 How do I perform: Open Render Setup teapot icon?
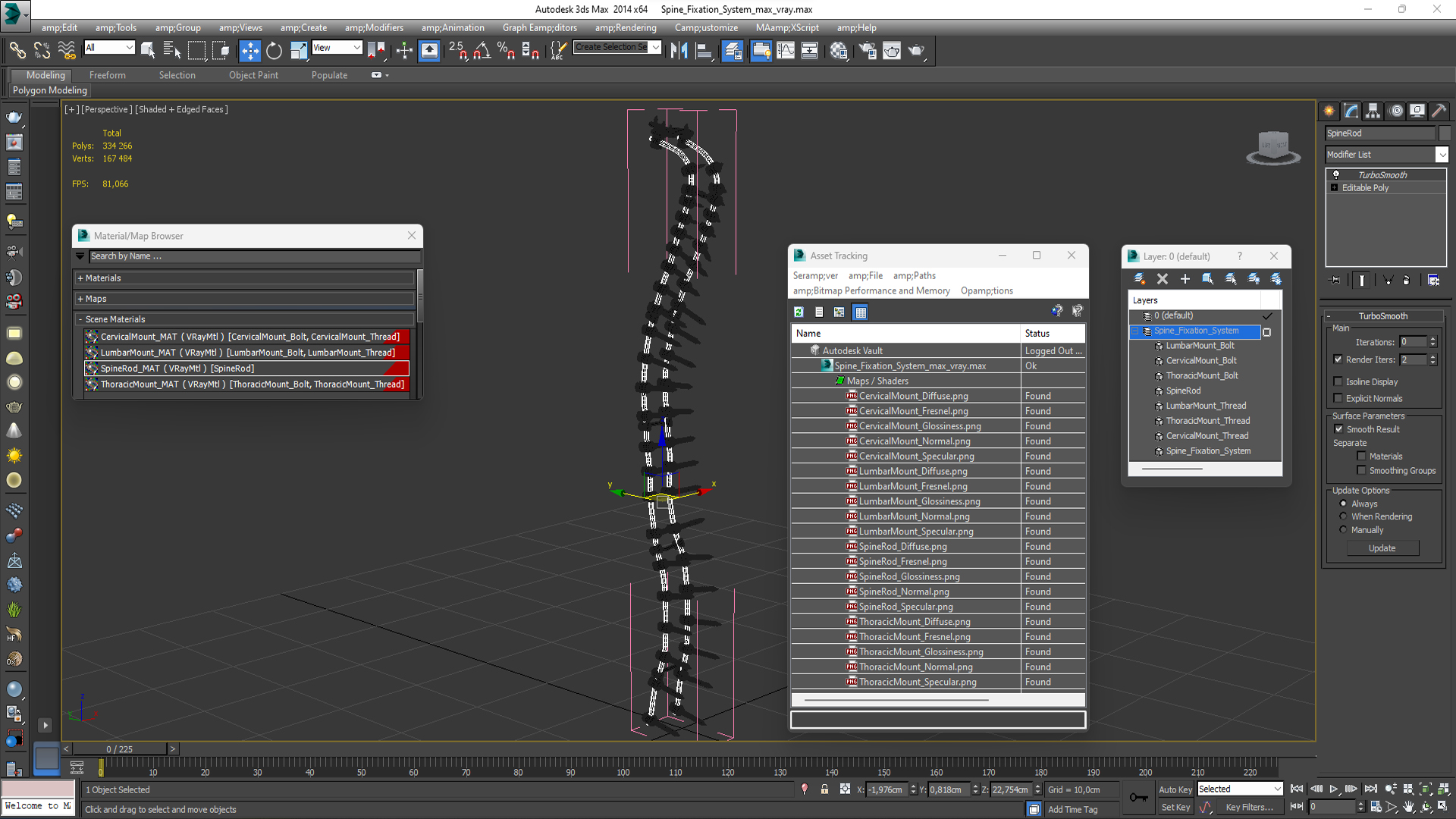pos(868,51)
